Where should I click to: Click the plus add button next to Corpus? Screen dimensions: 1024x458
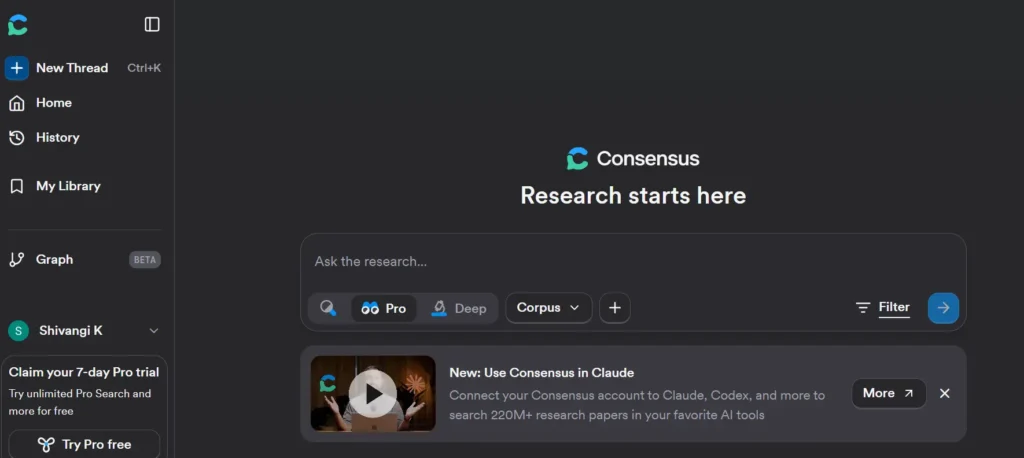[615, 308]
